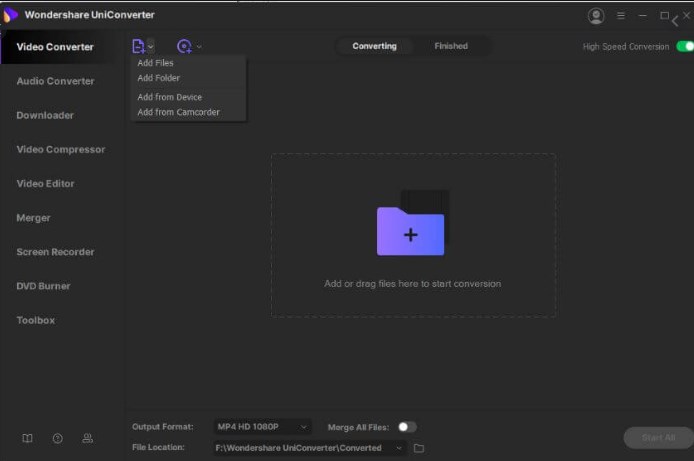This screenshot has width=694, height=461.
Task: Click the Add Files document icon
Action: tap(138, 46)
